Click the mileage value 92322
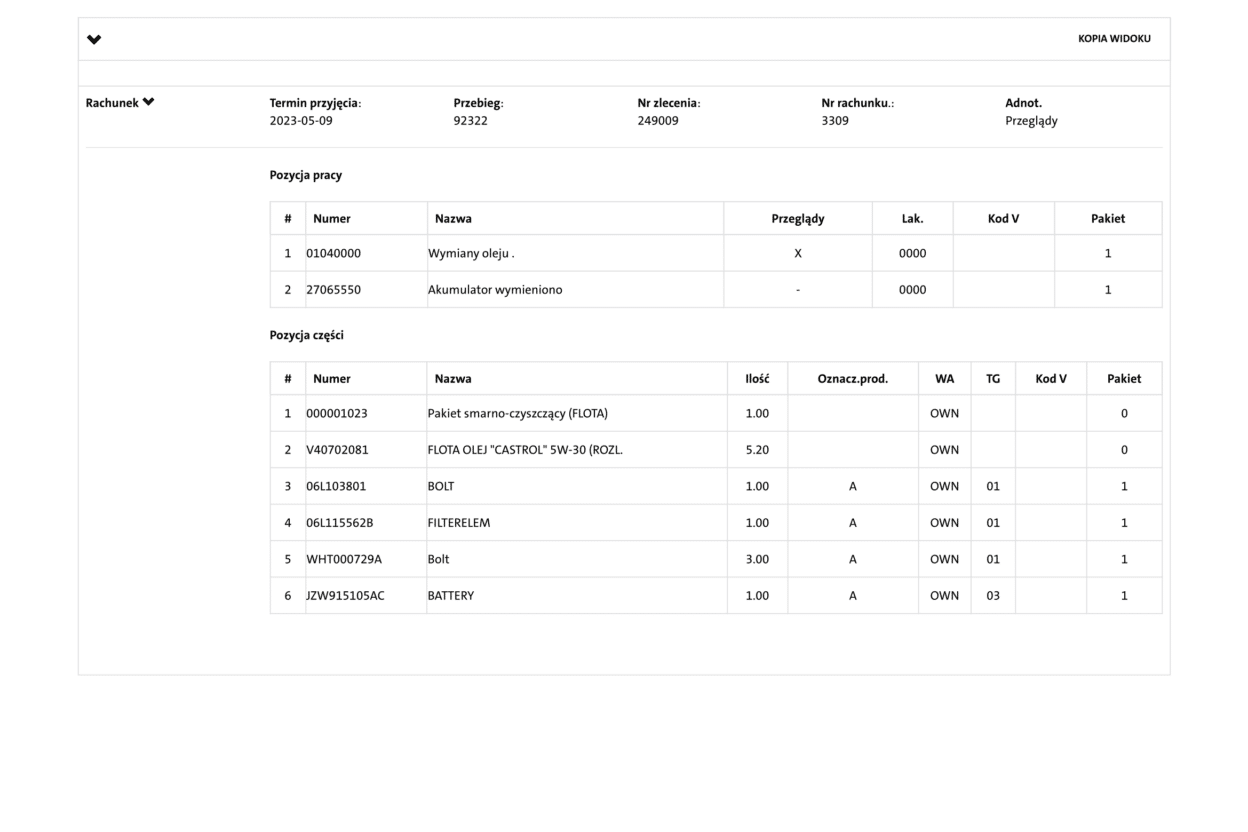The width and height of the screenshot is (1248, 832). coord(470,121)
